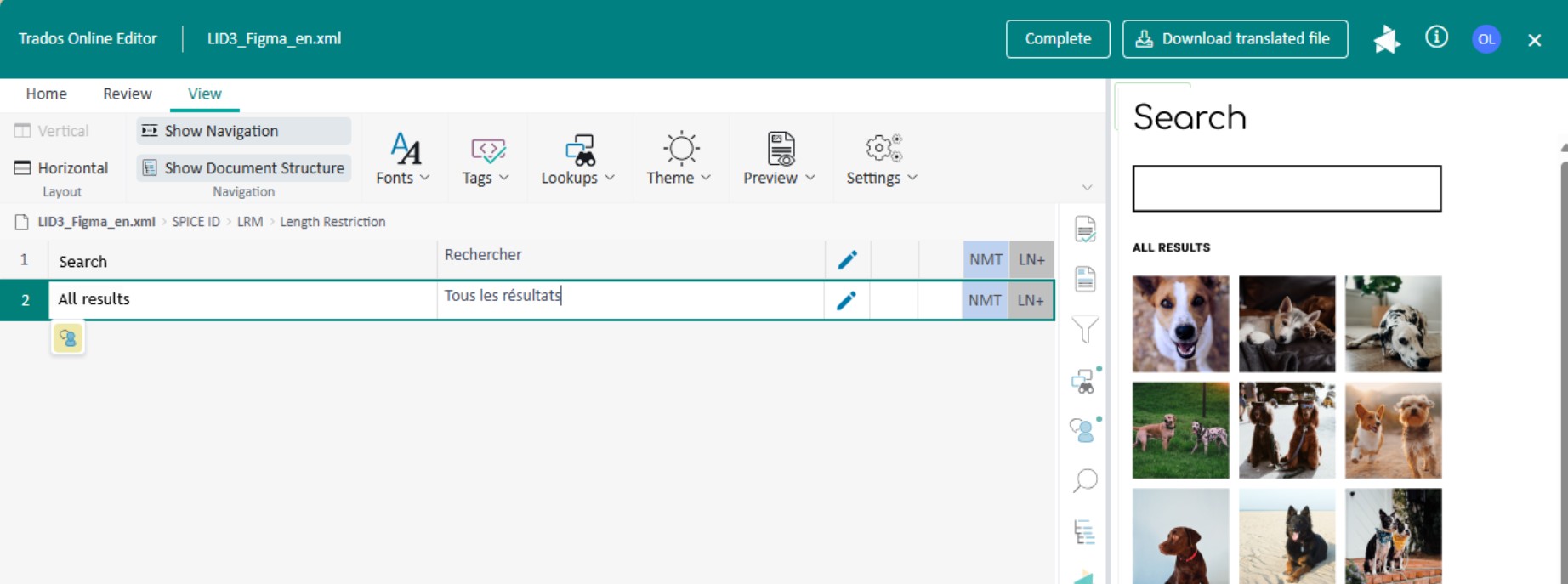Click the pin icon in top bar
The height and width of the screenshot is (584, 1568).
click(1386, 39)
